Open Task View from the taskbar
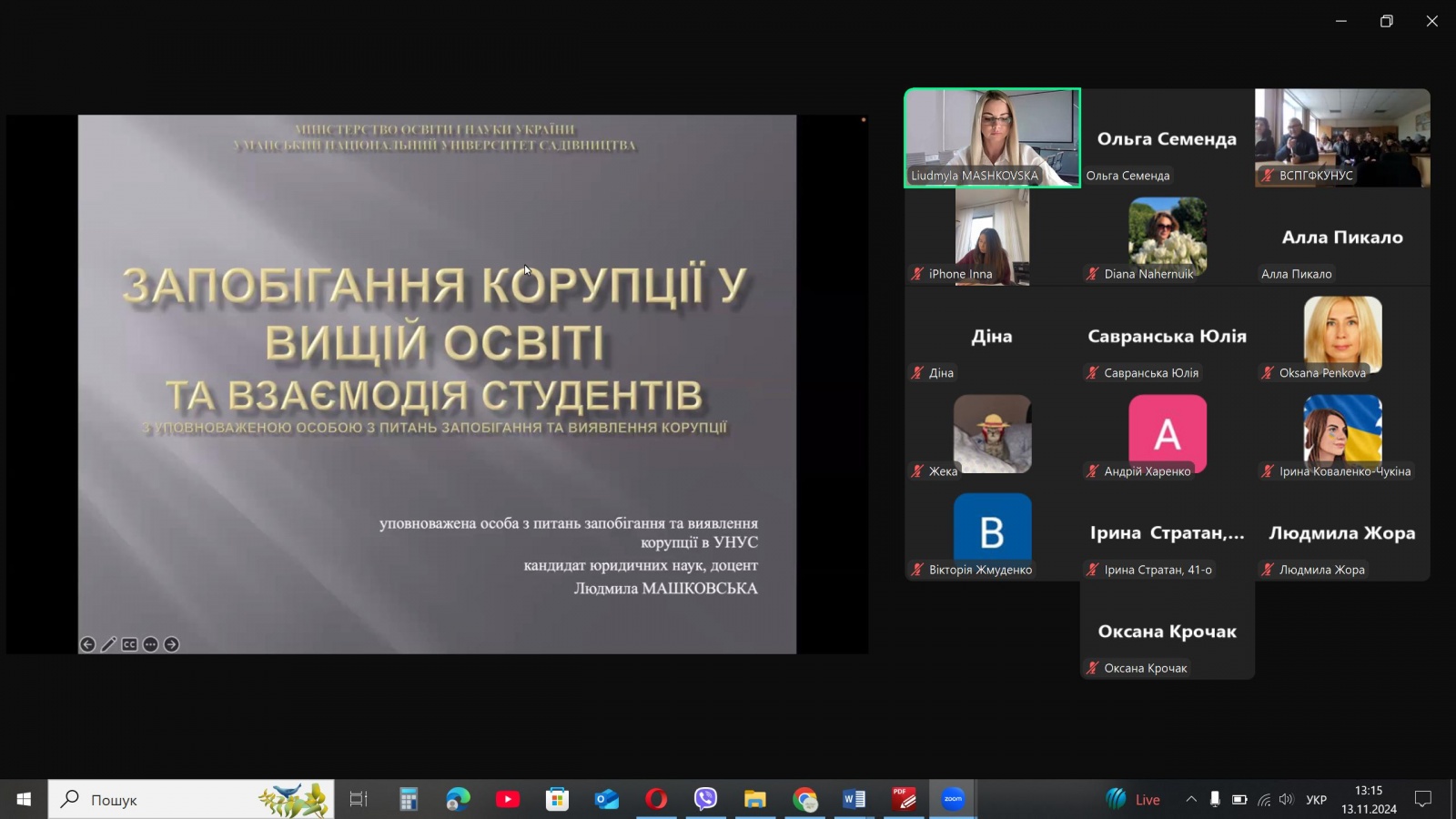The height and width of the screenshot is (819, 1456). (359, 799)
